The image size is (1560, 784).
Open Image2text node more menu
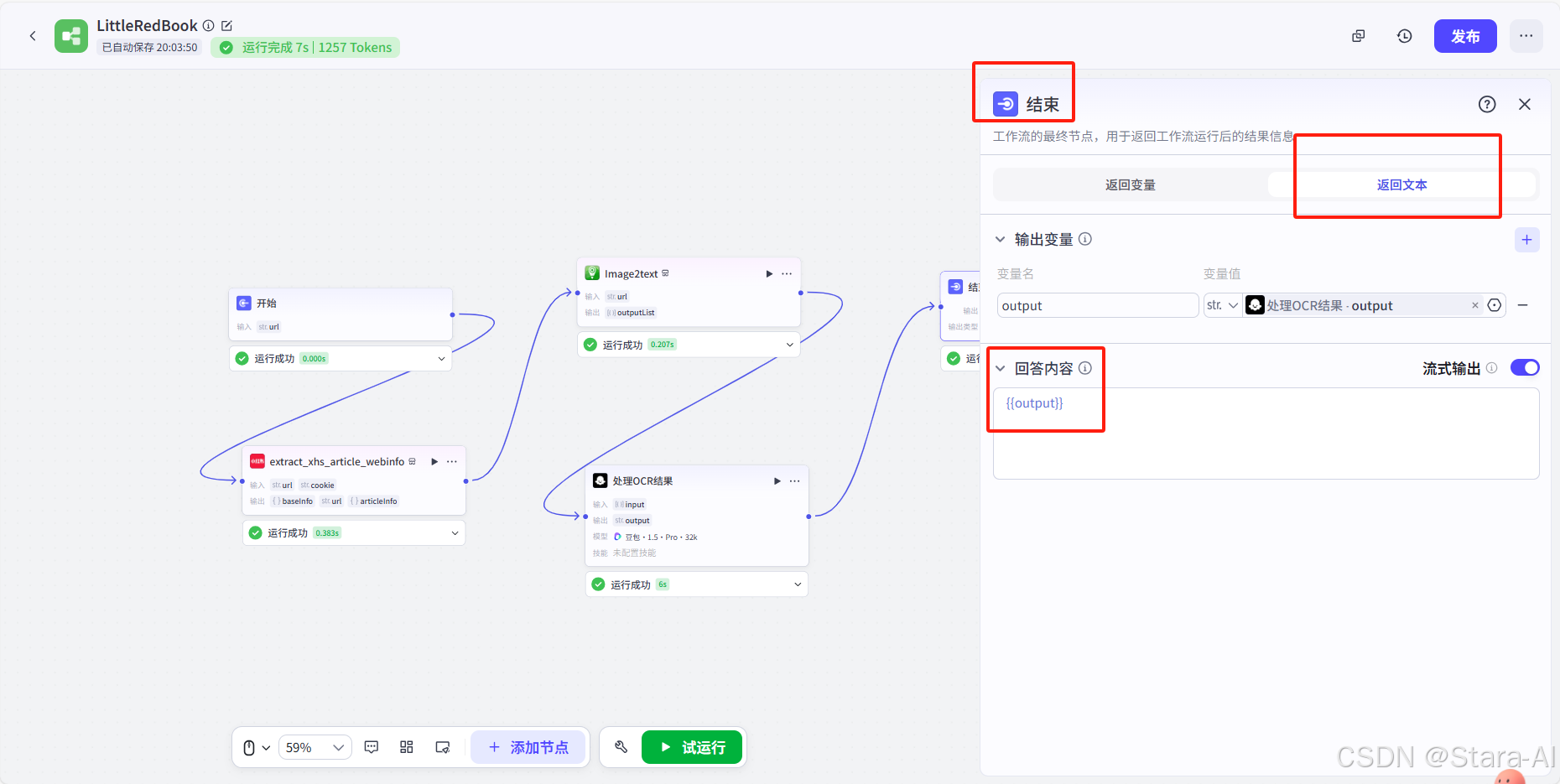[787, 273]
